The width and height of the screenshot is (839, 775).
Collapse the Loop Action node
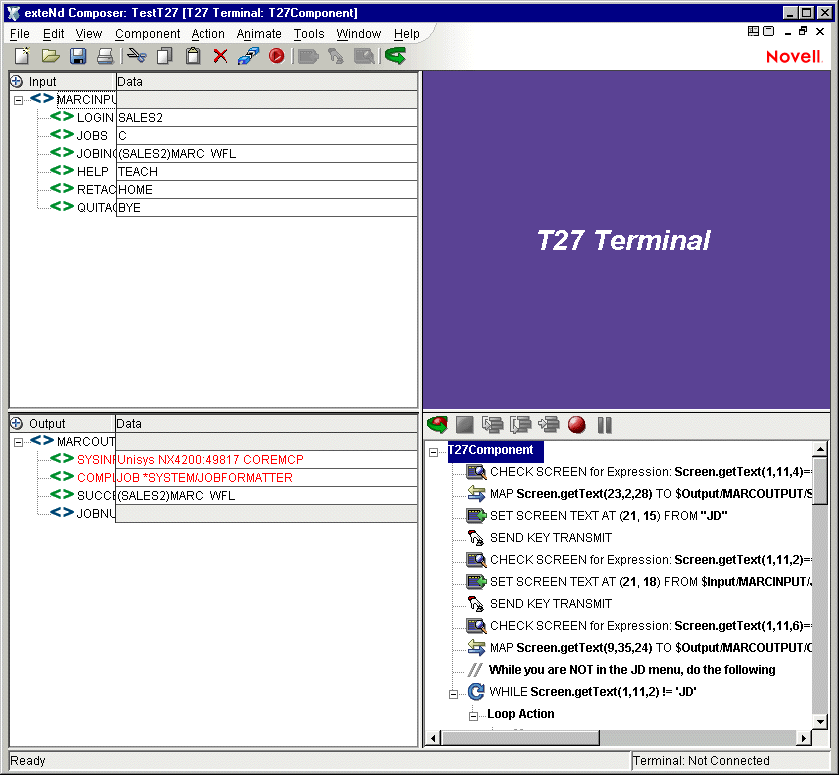(x=473, y=716)
